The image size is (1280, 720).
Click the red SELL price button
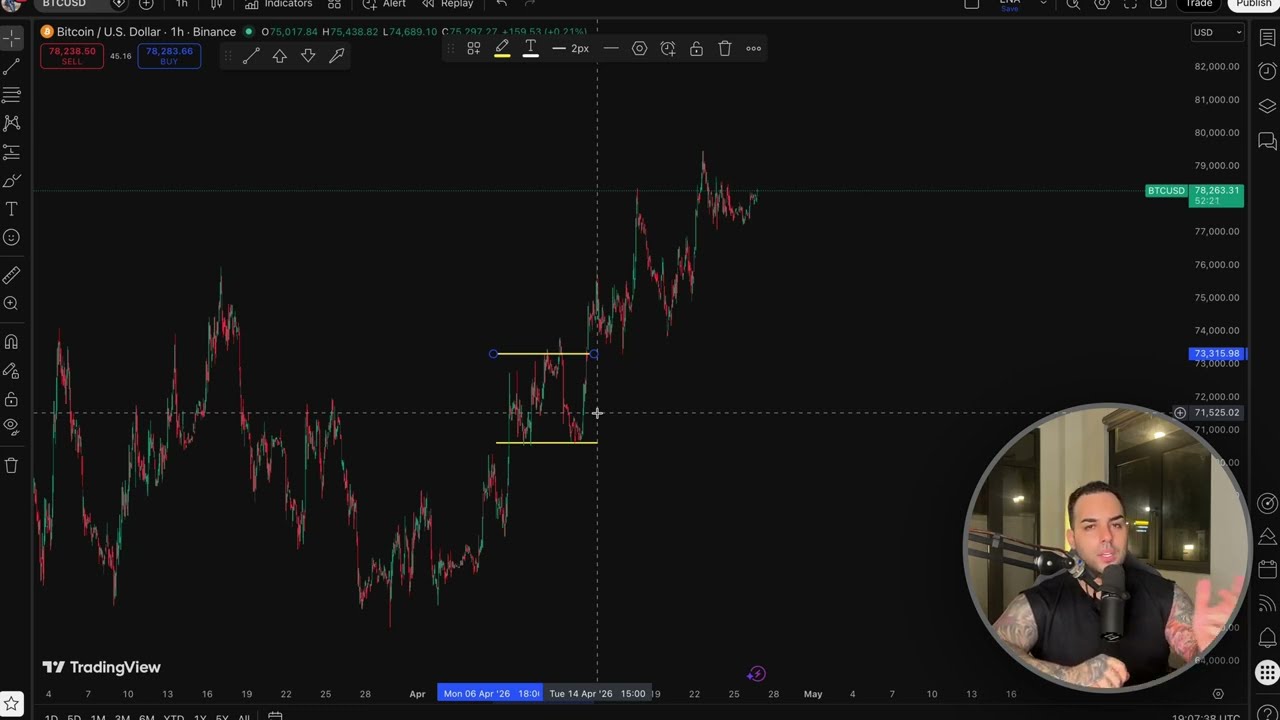pyautogui.click(x=71, y=56)
